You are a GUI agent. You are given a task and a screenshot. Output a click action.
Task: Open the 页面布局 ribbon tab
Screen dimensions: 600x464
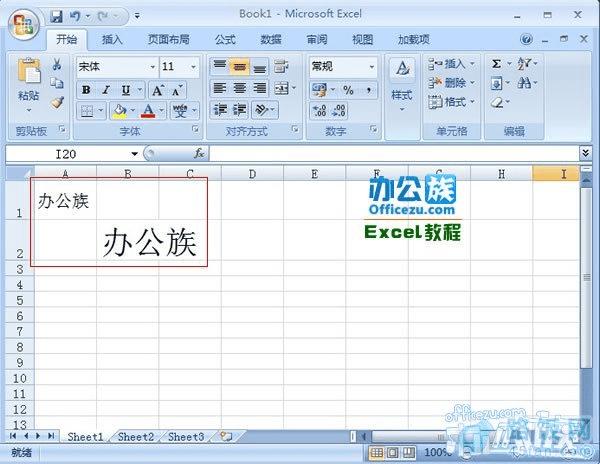click(168, 39)
